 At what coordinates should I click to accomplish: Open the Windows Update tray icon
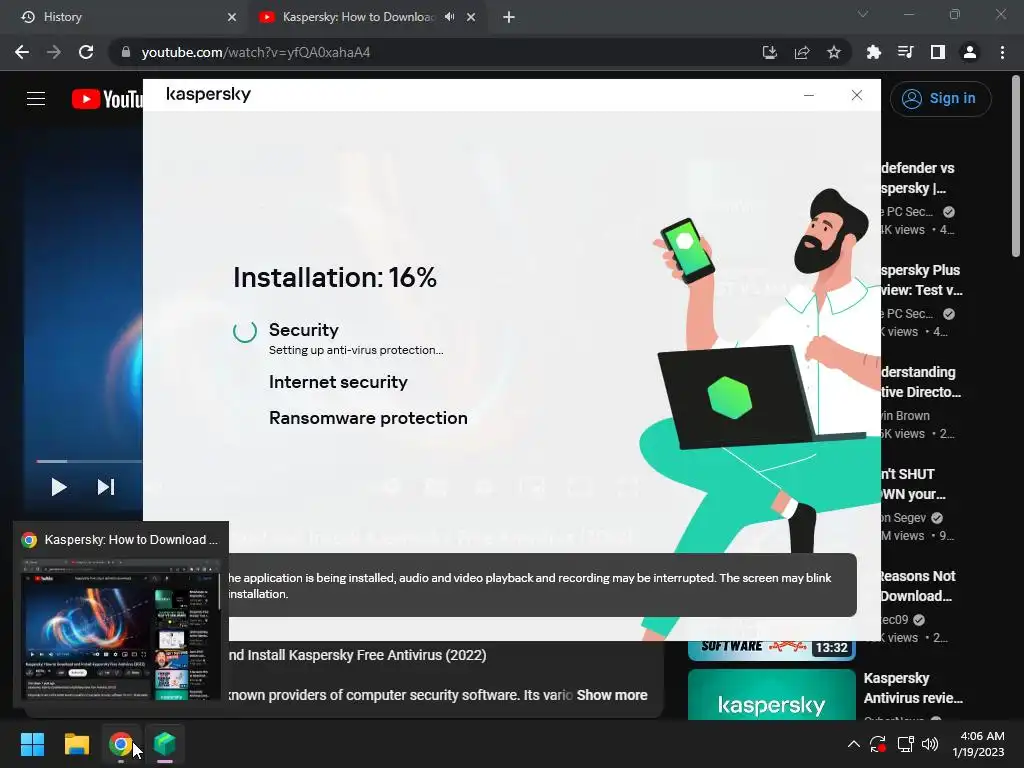click(x=878, y=744)
